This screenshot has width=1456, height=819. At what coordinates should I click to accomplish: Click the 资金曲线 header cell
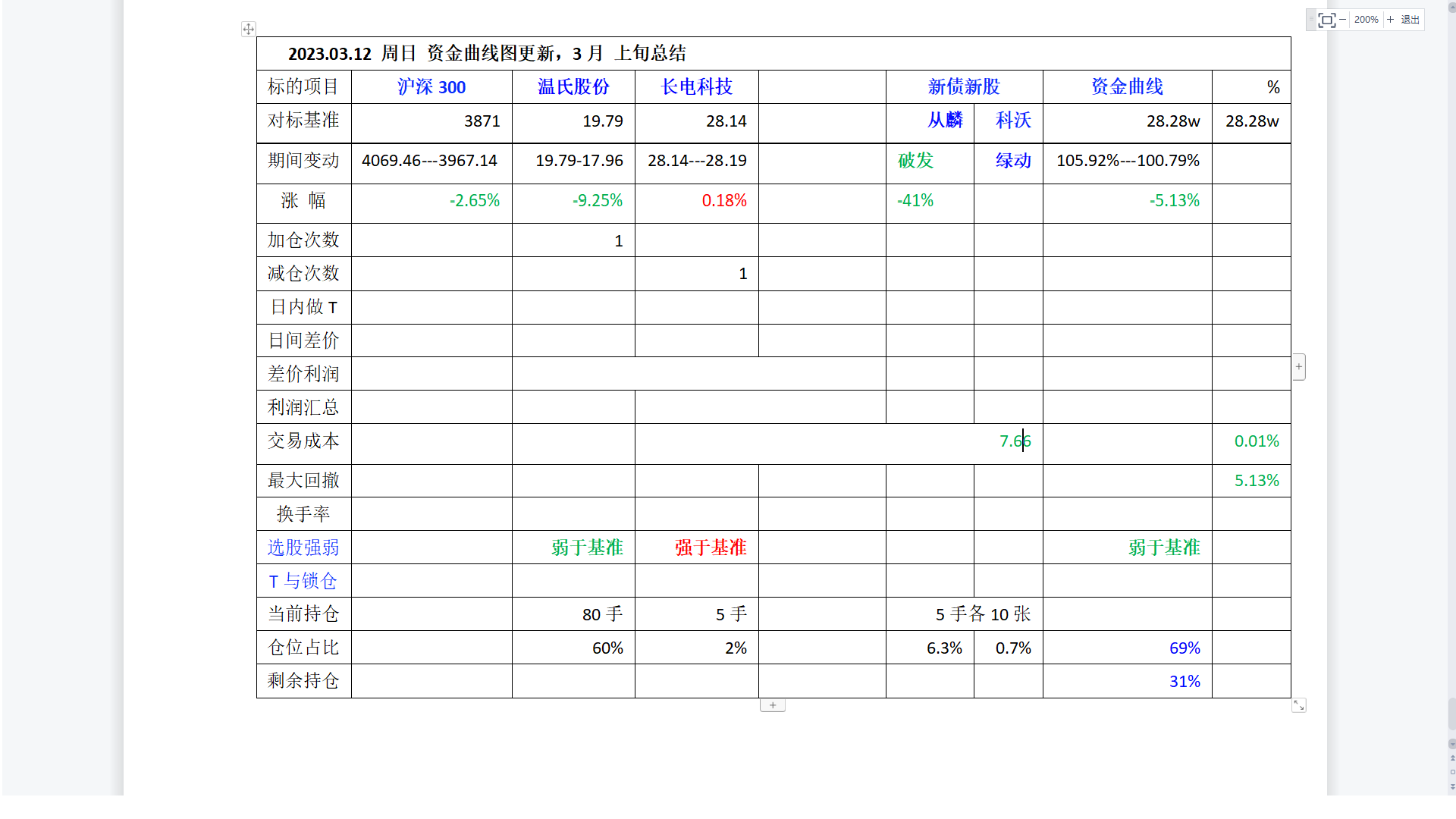(x=1126, y=87)
